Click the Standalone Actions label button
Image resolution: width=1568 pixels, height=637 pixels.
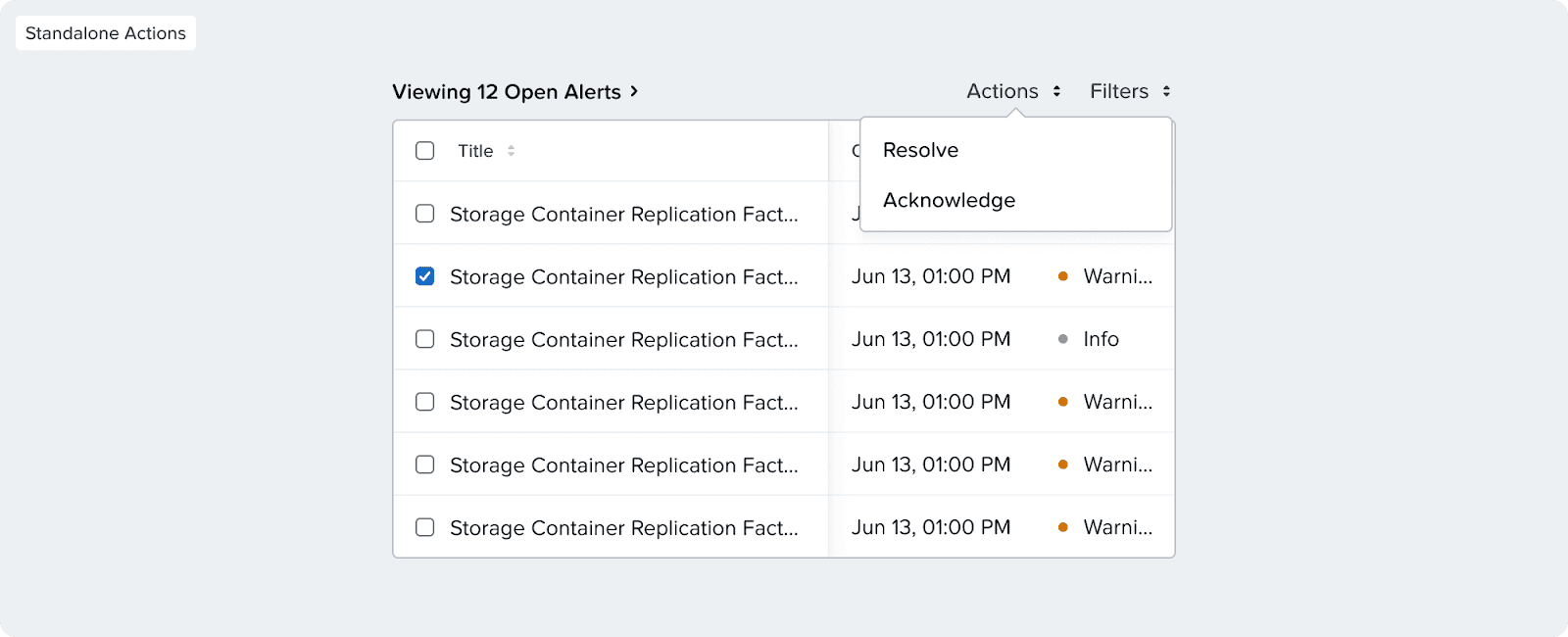click(106, 33)
